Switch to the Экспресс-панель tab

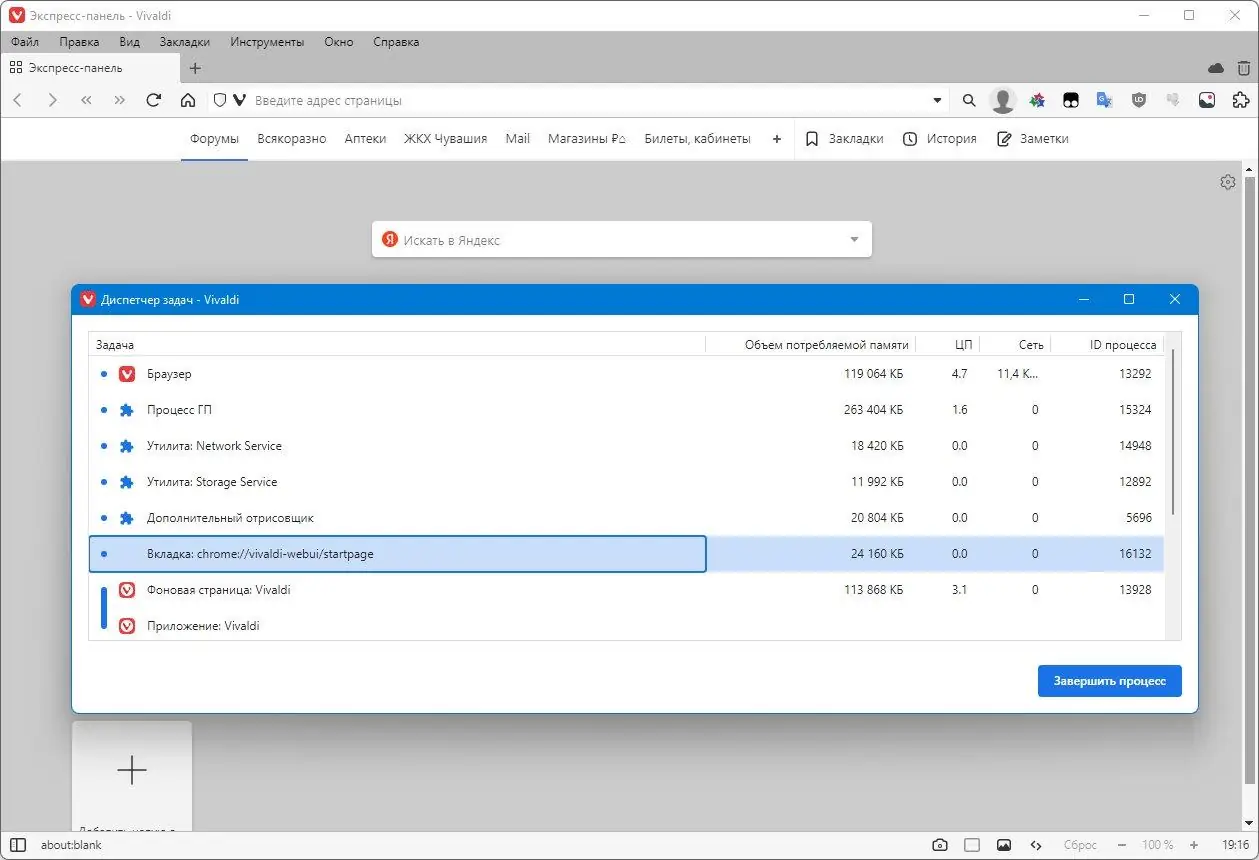coord(90,68)
